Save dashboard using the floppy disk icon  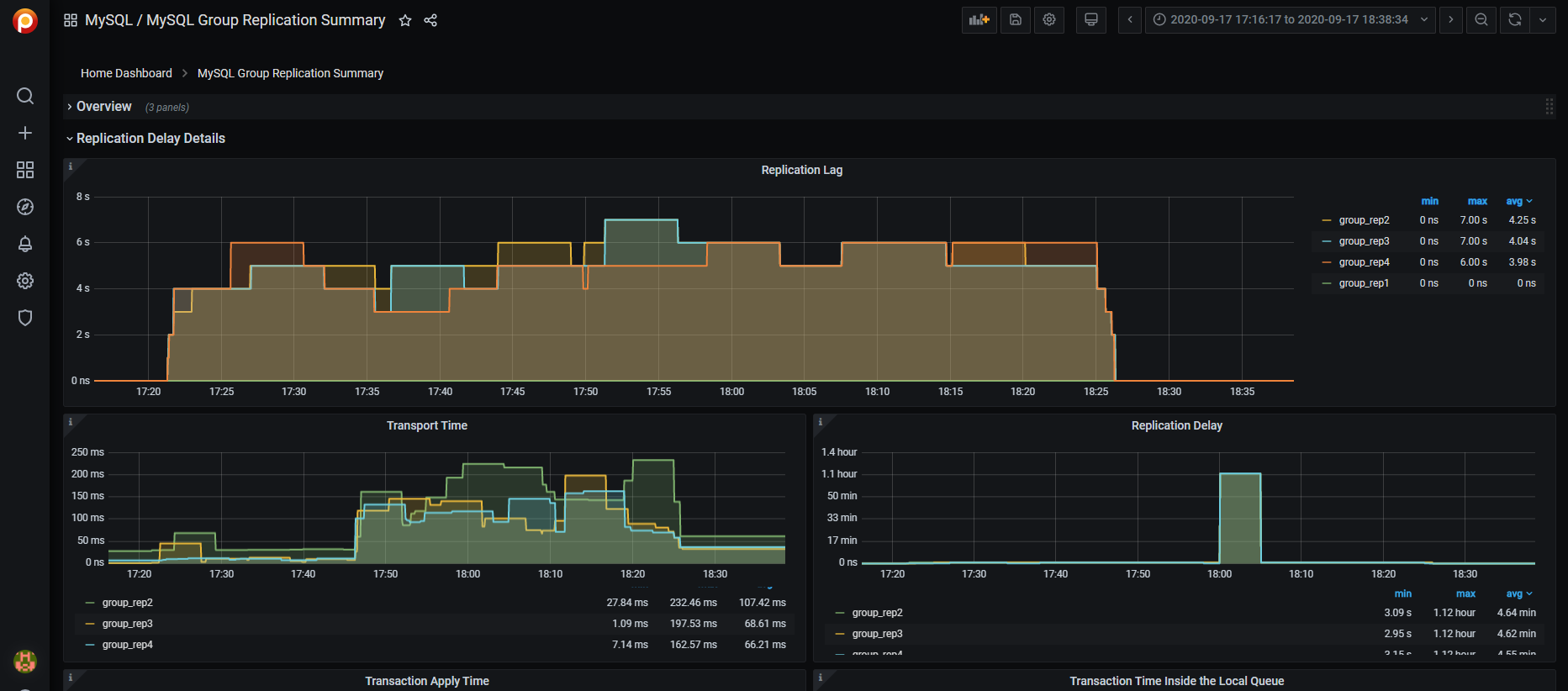(x=1016, y=19)
